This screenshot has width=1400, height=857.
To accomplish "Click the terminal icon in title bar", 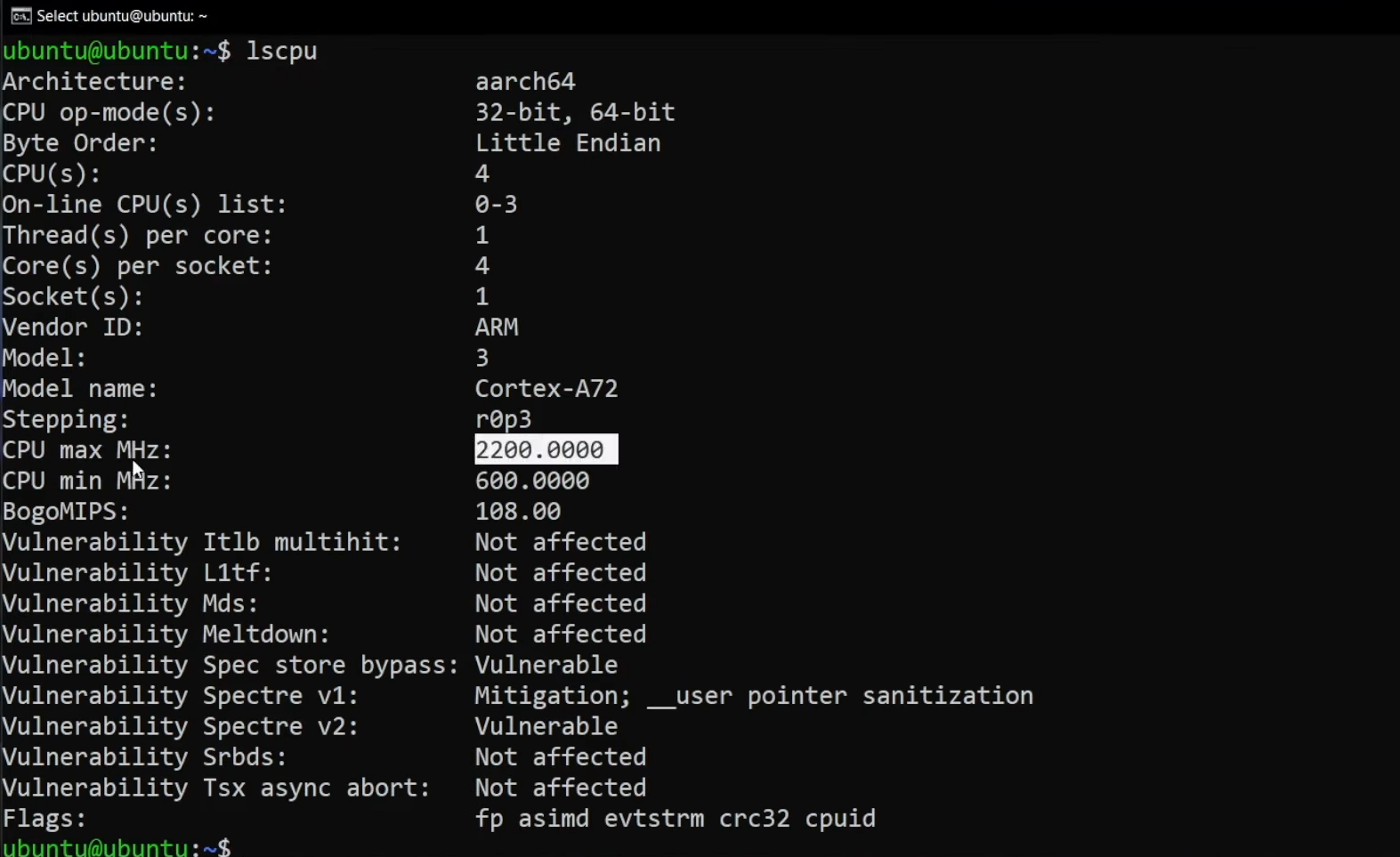I will coord(20,16).
